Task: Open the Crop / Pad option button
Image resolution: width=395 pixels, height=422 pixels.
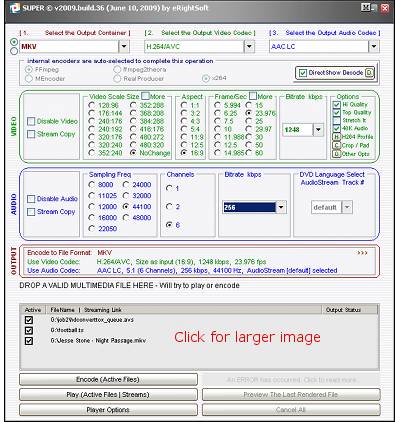Action: 337,145
